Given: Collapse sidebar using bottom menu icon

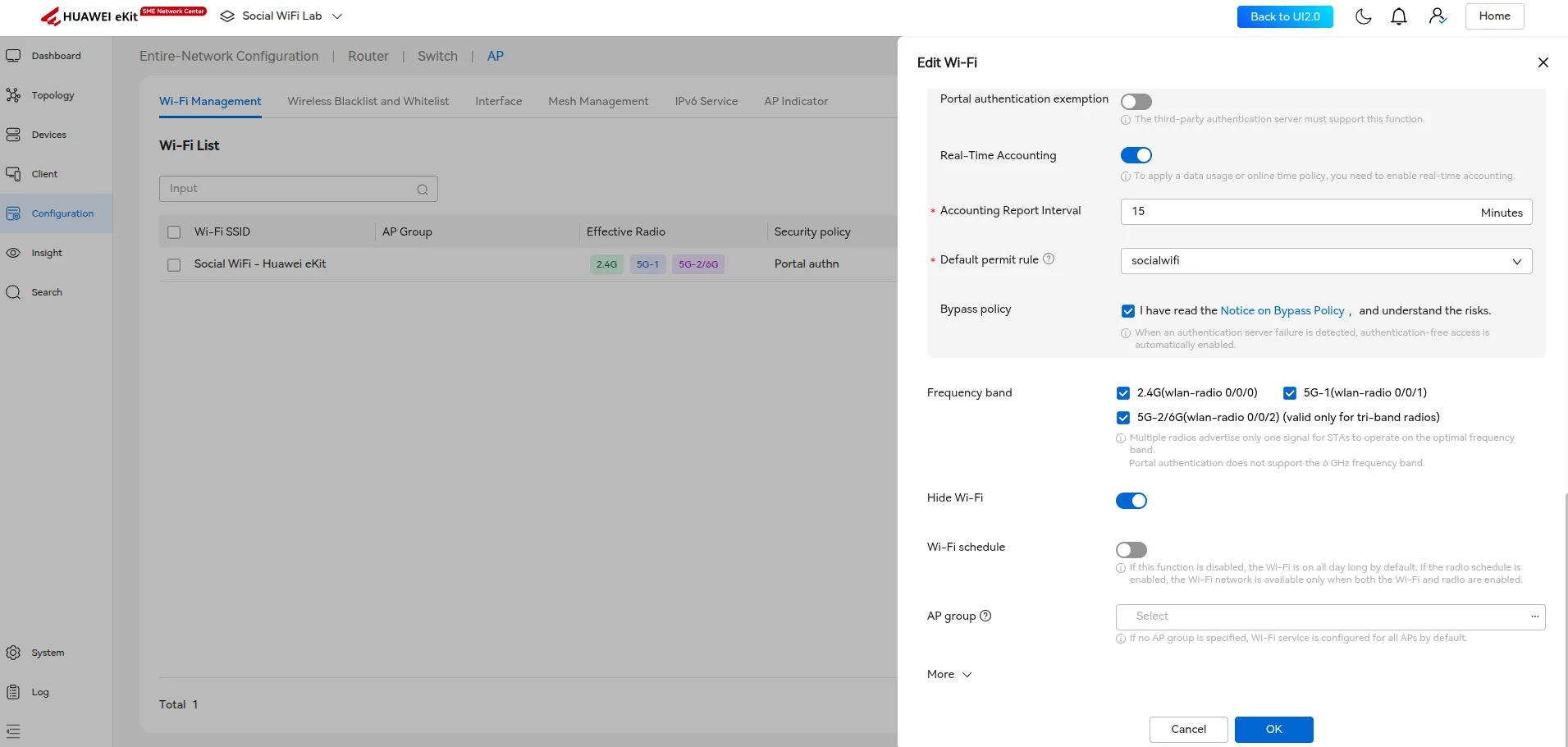Looking at the screenshot, I should pos(13,731).
